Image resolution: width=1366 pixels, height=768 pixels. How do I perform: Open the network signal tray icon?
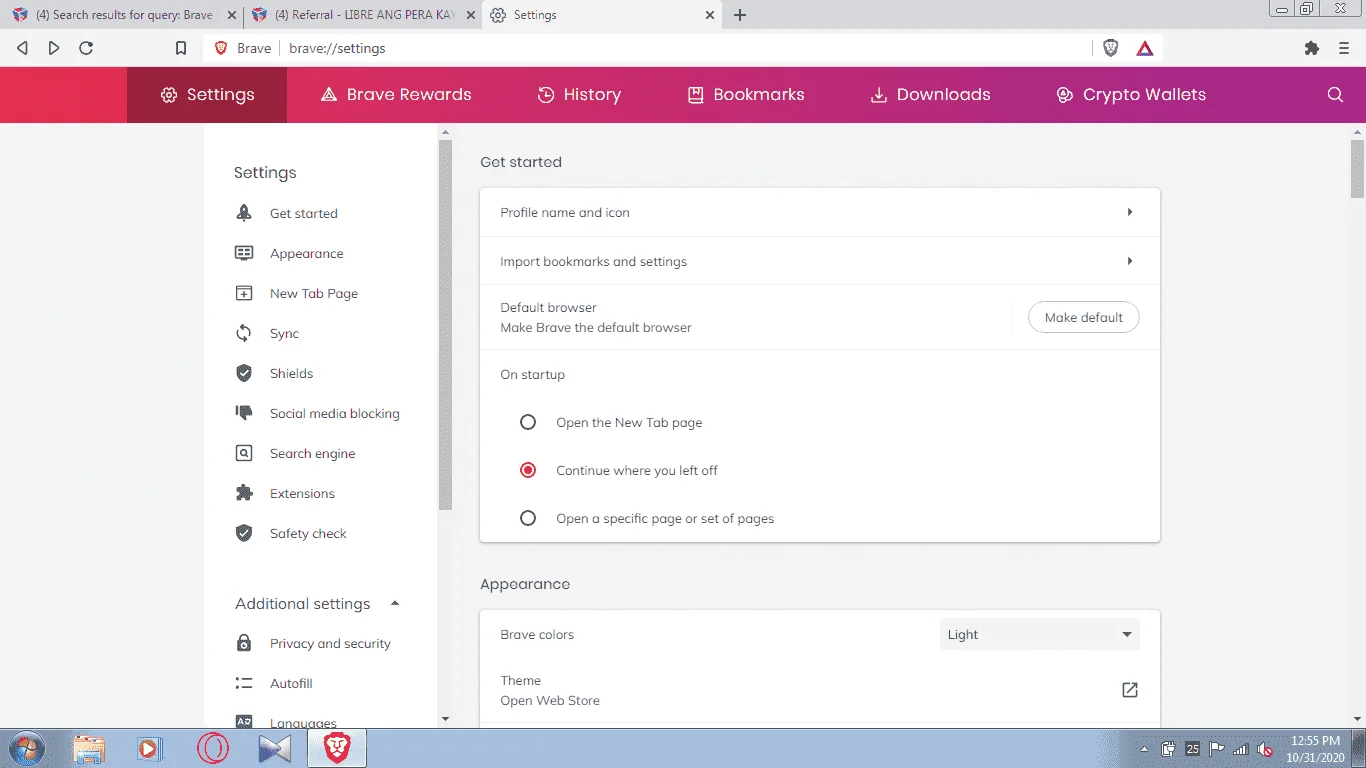click(x=1241, y=749)
